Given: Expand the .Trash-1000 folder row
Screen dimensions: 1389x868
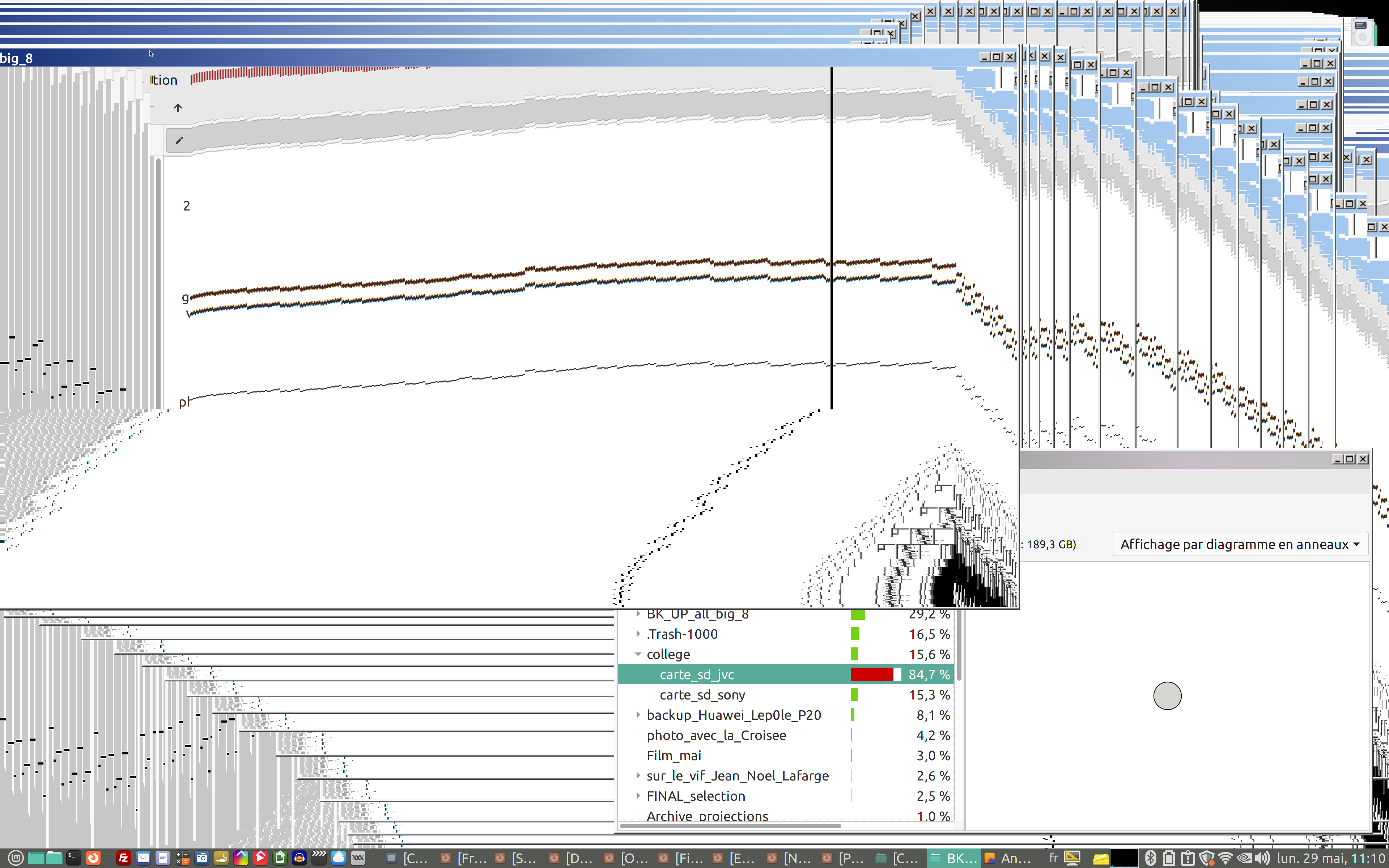Looking at the screenshot, I should [x=638, y=634].
